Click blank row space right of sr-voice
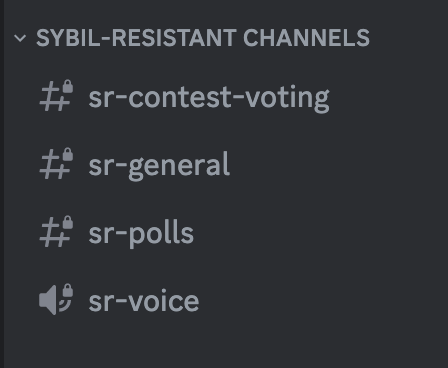Viewport: 448px width, 368px height. pos(317,301)
